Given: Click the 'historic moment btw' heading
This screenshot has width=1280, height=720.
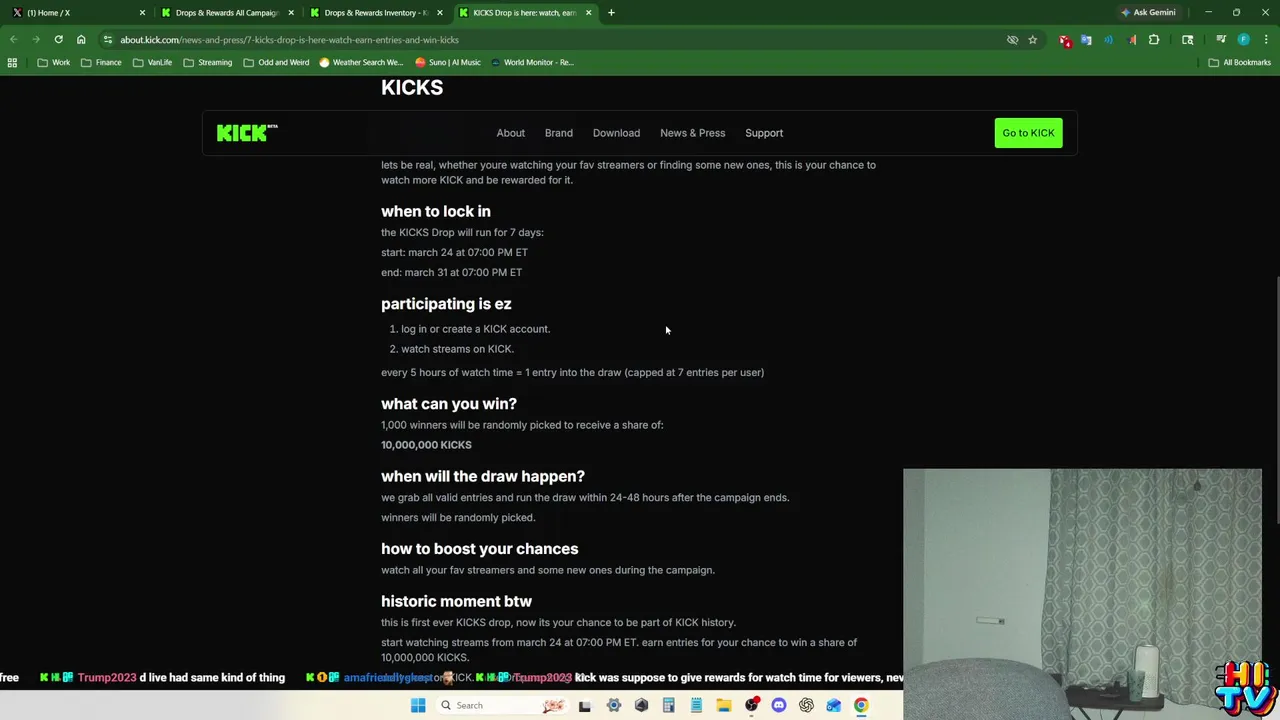Looking at the screenshot, I should click(x=456, y=601).
